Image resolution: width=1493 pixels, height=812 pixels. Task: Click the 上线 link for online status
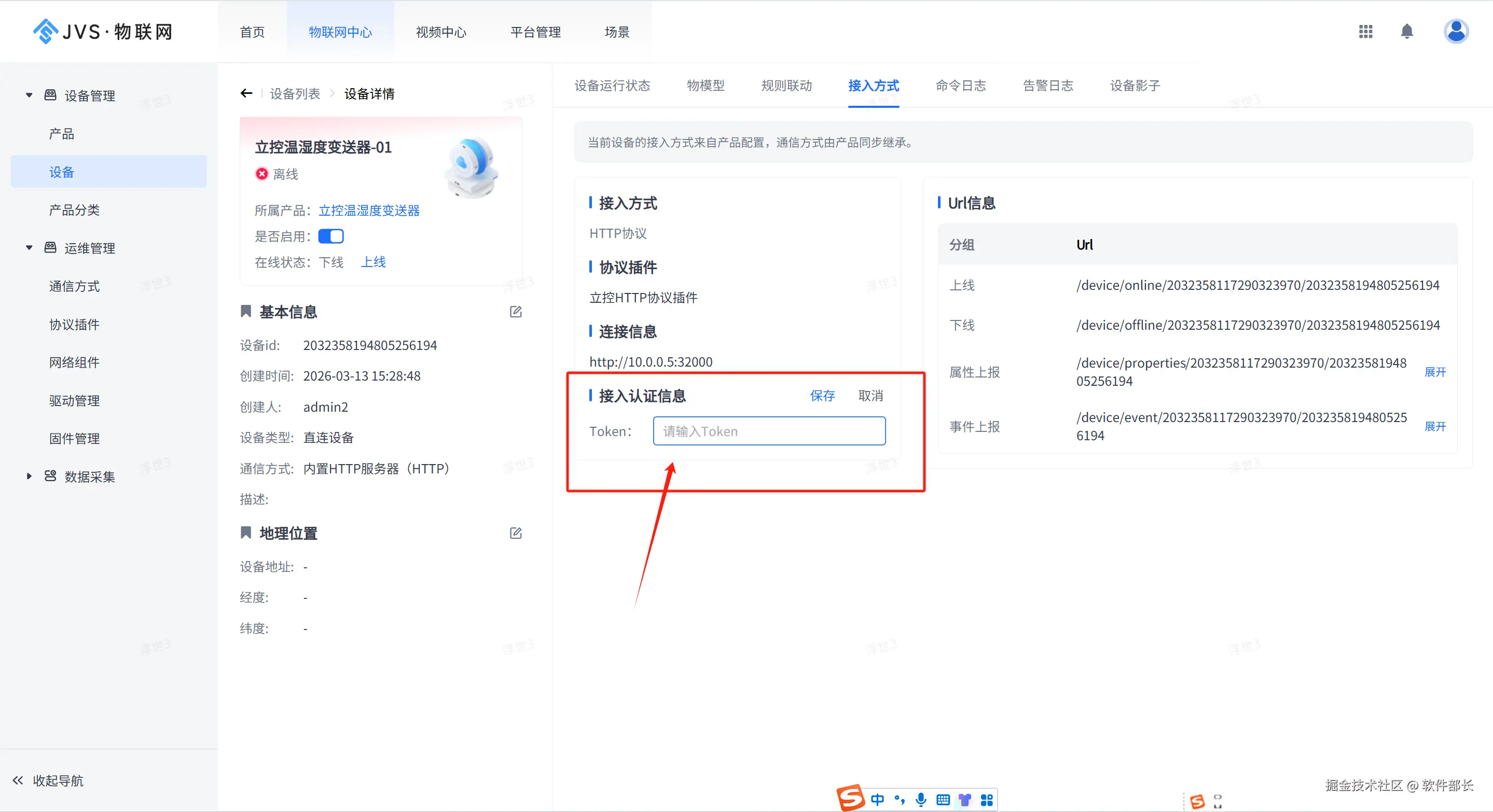coord(374,262)
